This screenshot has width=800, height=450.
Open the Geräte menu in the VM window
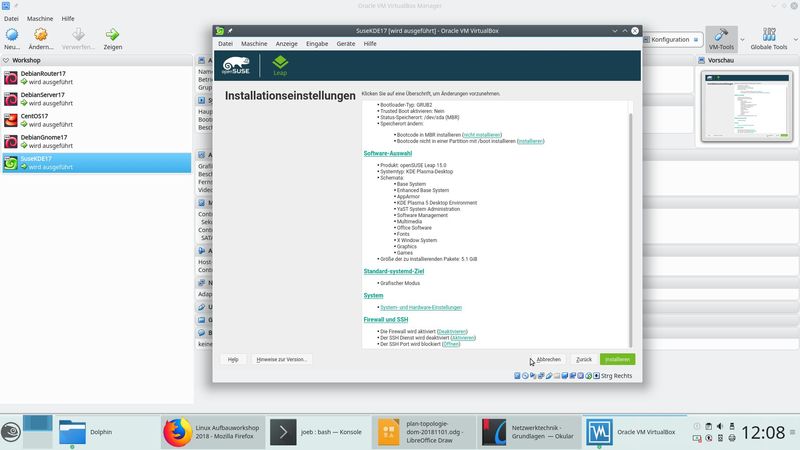click(x=345, y=44)
